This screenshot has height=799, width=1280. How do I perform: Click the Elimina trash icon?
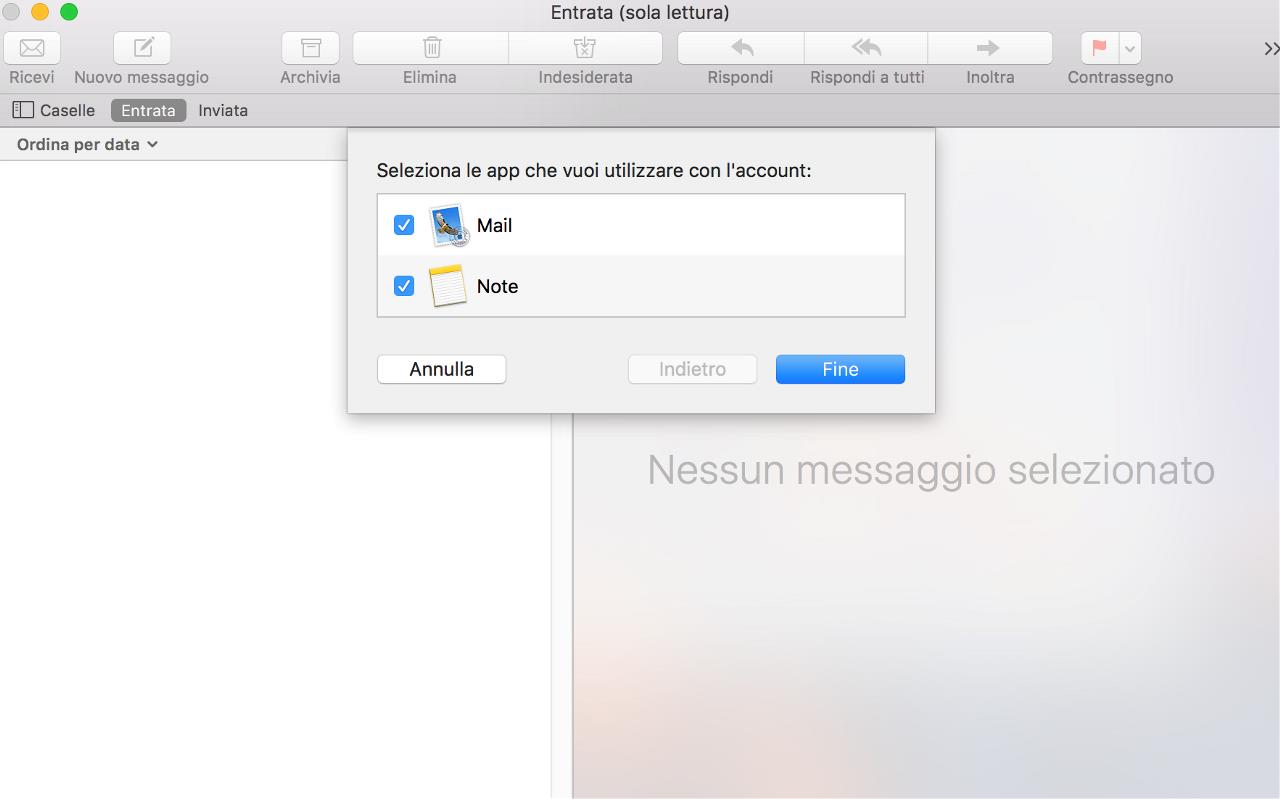point(431,48)
